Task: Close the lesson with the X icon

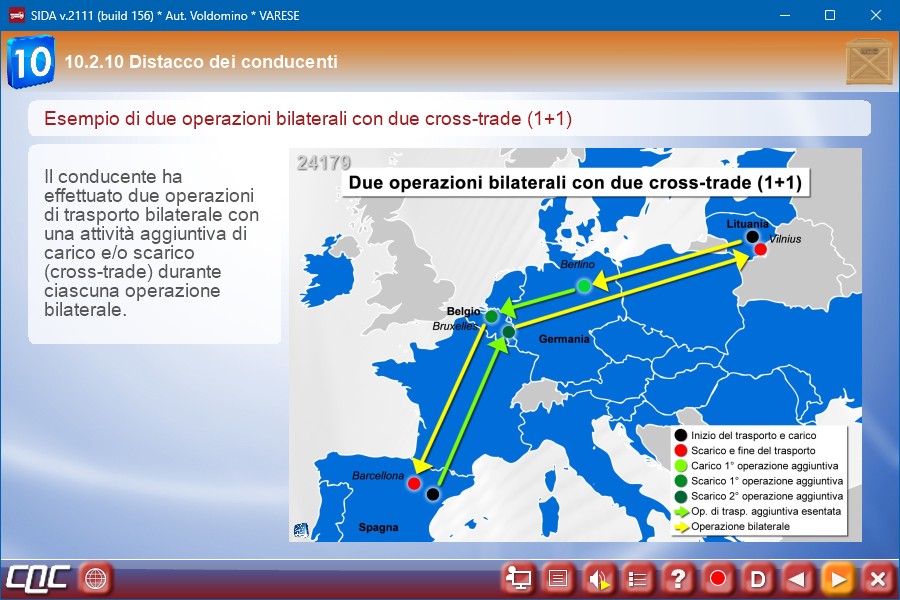Action: [x=877, y=578]
